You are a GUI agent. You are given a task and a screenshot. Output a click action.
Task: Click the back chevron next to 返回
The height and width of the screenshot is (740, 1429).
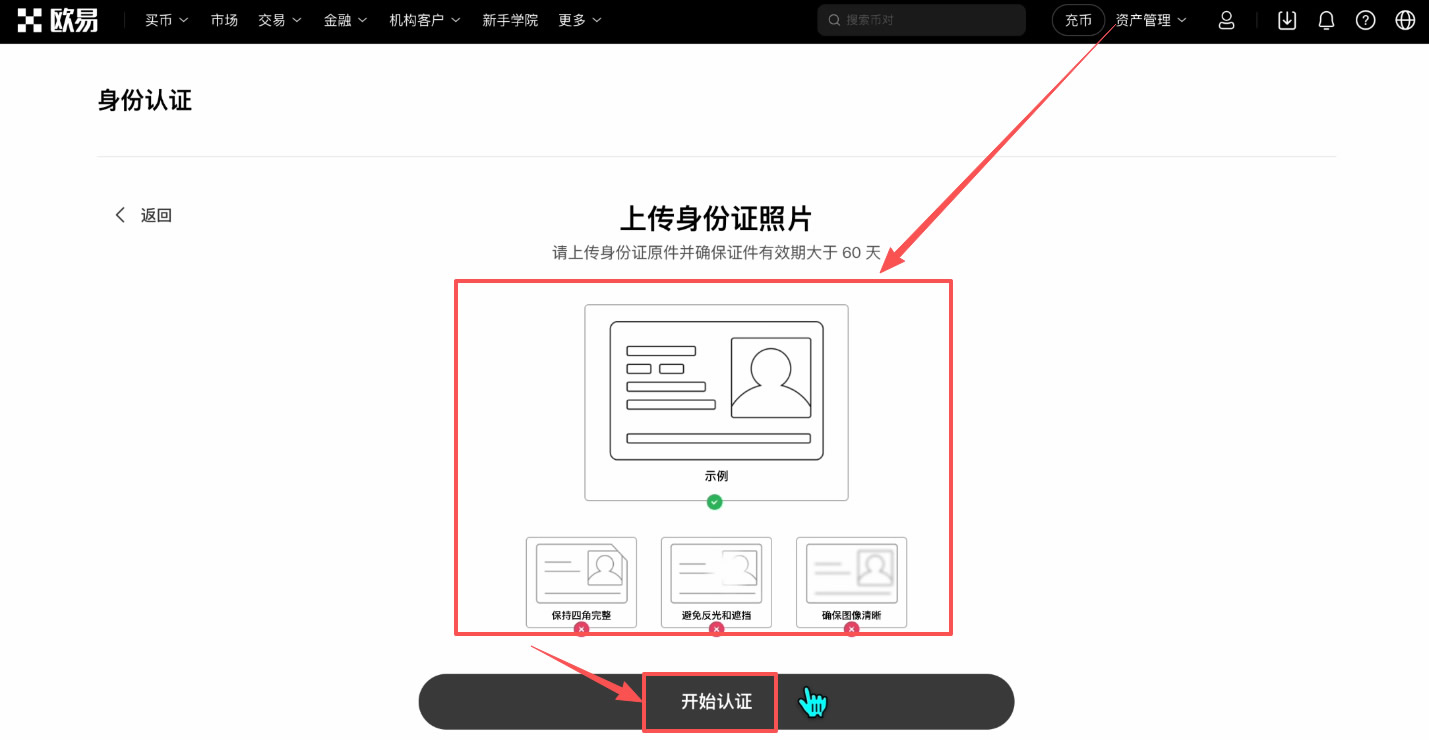[119, 215]
